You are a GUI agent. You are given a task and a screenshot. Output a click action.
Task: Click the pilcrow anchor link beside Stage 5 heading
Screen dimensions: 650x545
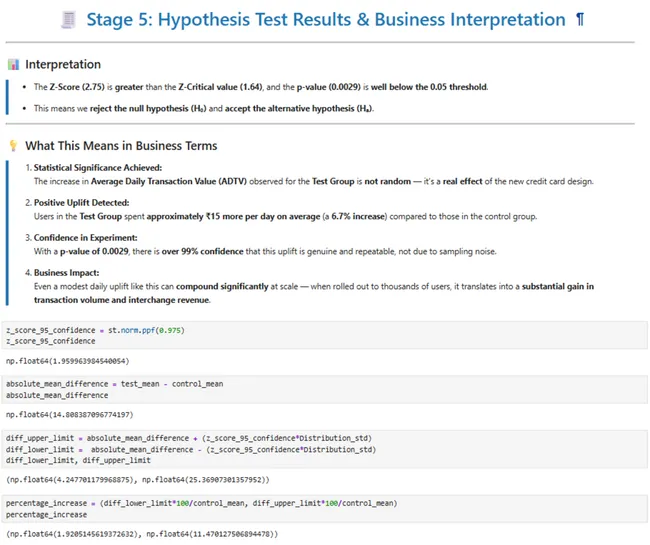click(x=580, y=19)
